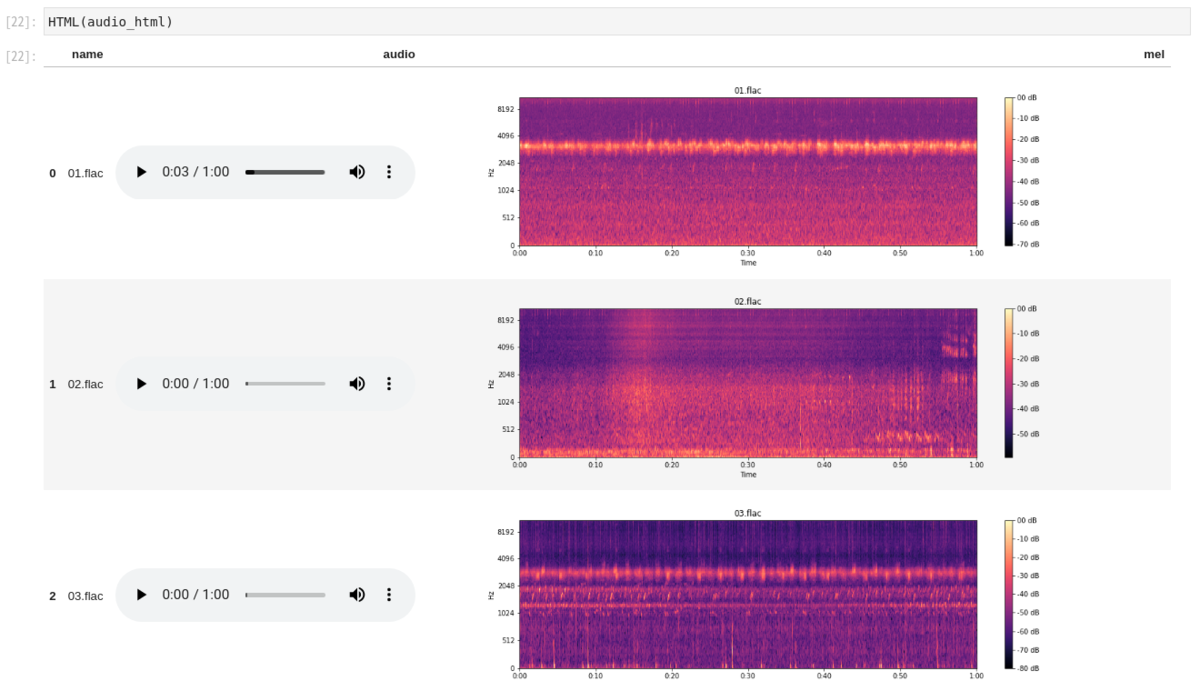Click the 01.flac spectrogram dB colorbar
The image size is (1200, 681).
pos(1009,171)
